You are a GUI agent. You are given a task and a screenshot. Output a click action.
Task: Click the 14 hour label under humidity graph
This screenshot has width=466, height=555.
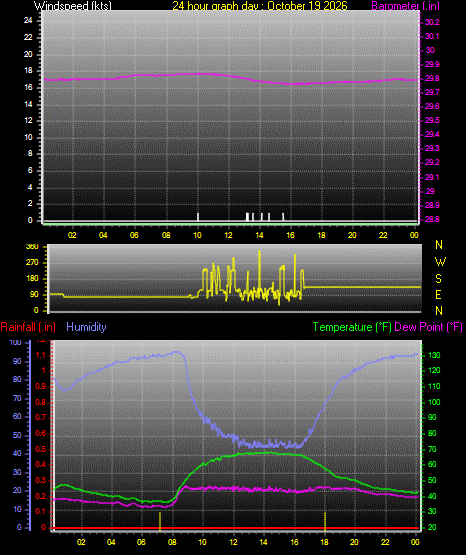[x=264, y=542]
